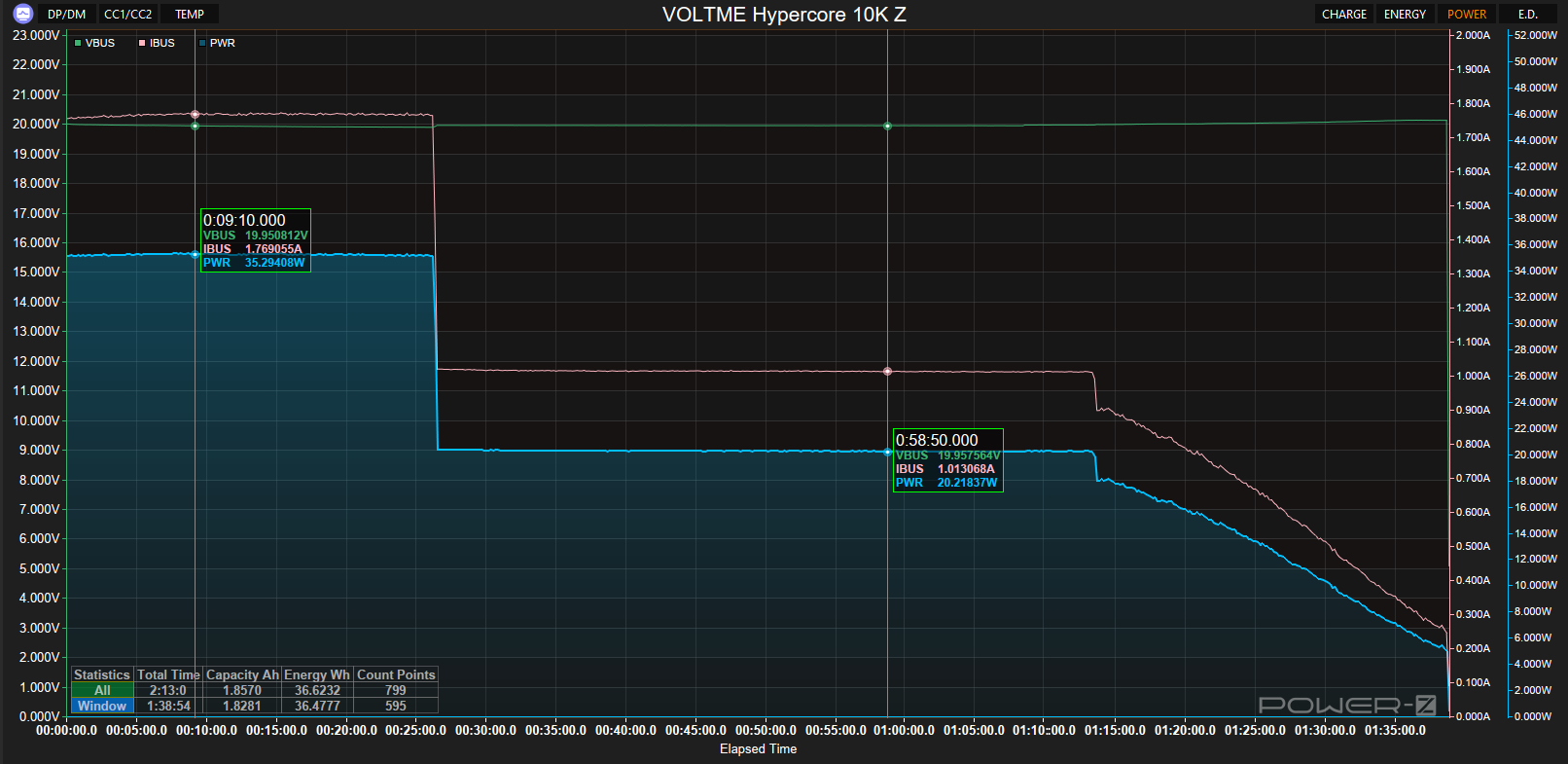
Task: Click the 0:09:10.000 cursor tooltip
Action: (256, 240)
